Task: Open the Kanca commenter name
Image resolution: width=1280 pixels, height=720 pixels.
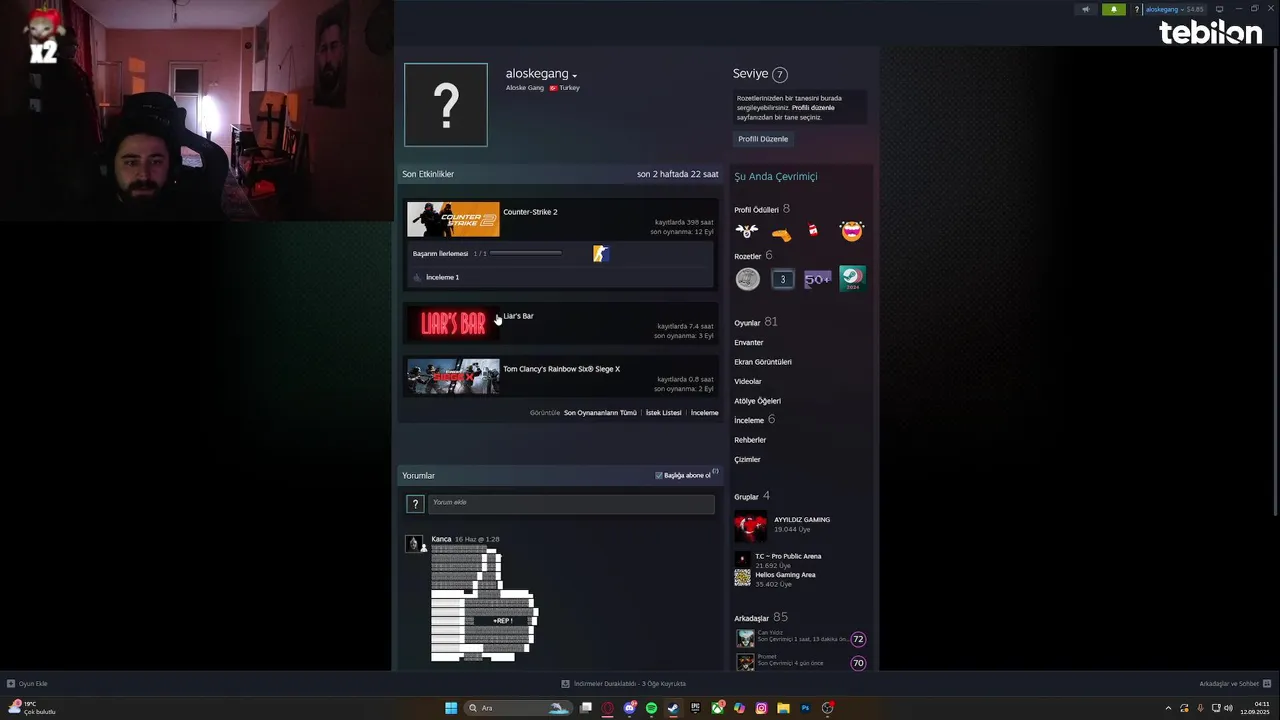Action: (441, 539)
